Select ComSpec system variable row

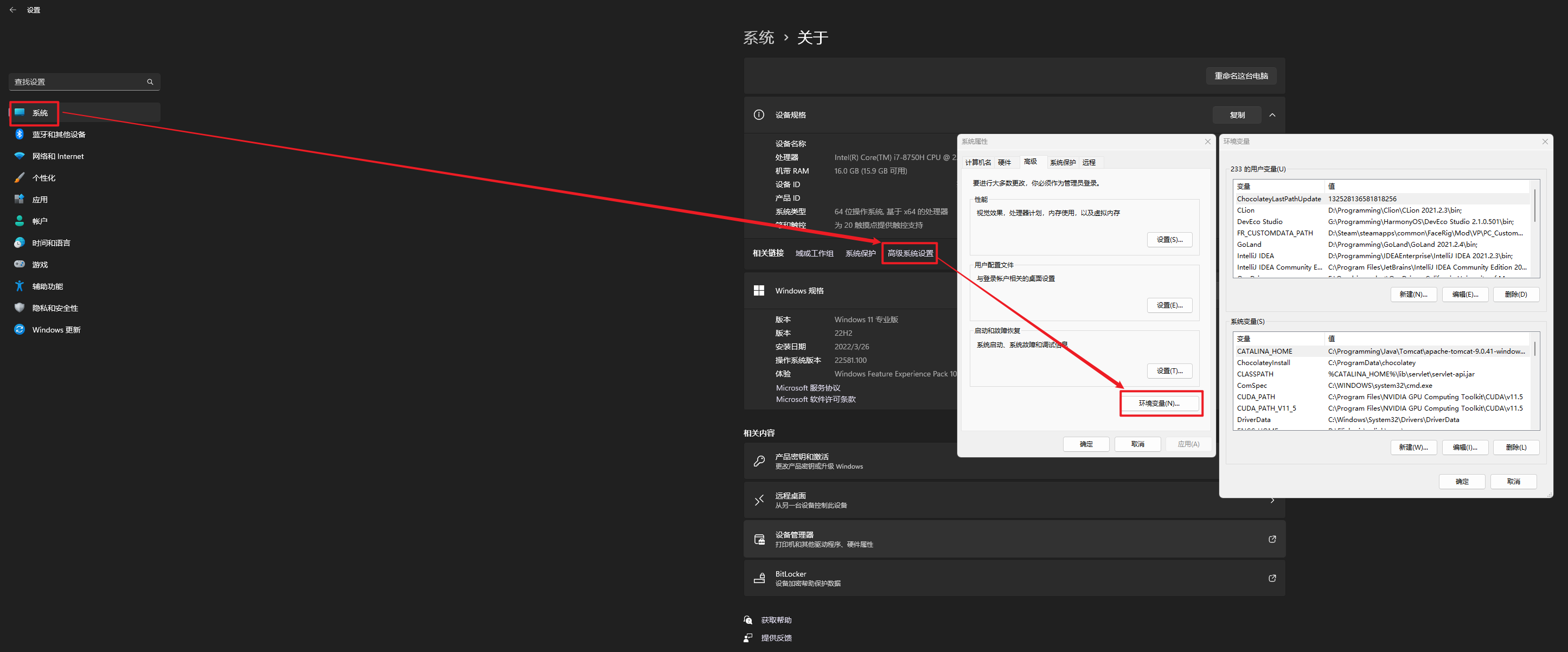tap(1381, 385)
